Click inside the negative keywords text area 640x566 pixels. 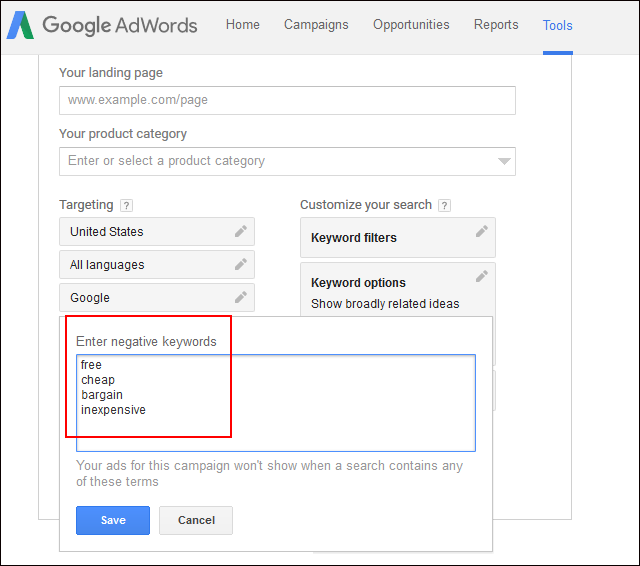(276, 403)
